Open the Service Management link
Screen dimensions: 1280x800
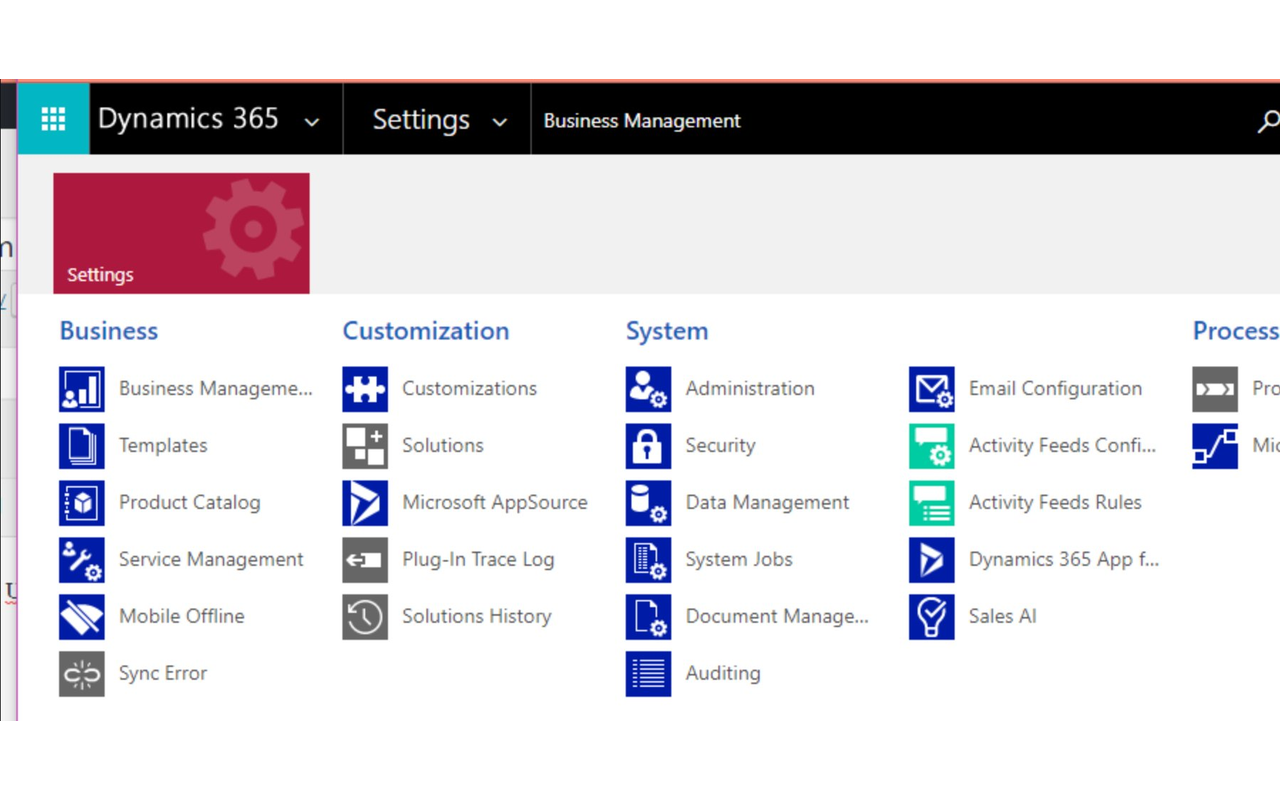pos(211,560)
